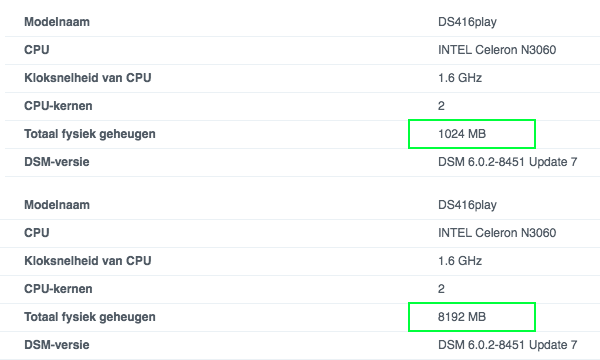The width and height of the screenshot is (600, 360).
Task: Click DSM 6.0.2-8451 Update 7 in first table
Action: click(x=507, y=162)
